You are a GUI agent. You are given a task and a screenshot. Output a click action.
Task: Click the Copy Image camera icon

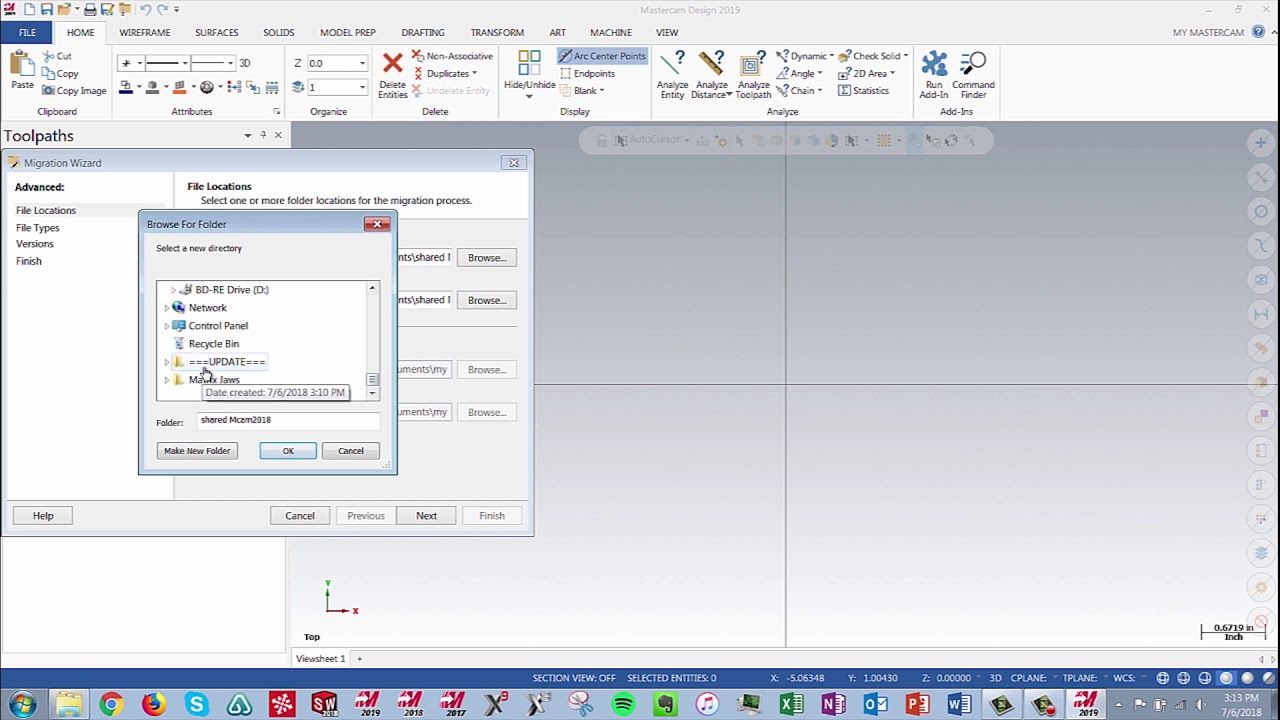point(48,91)
